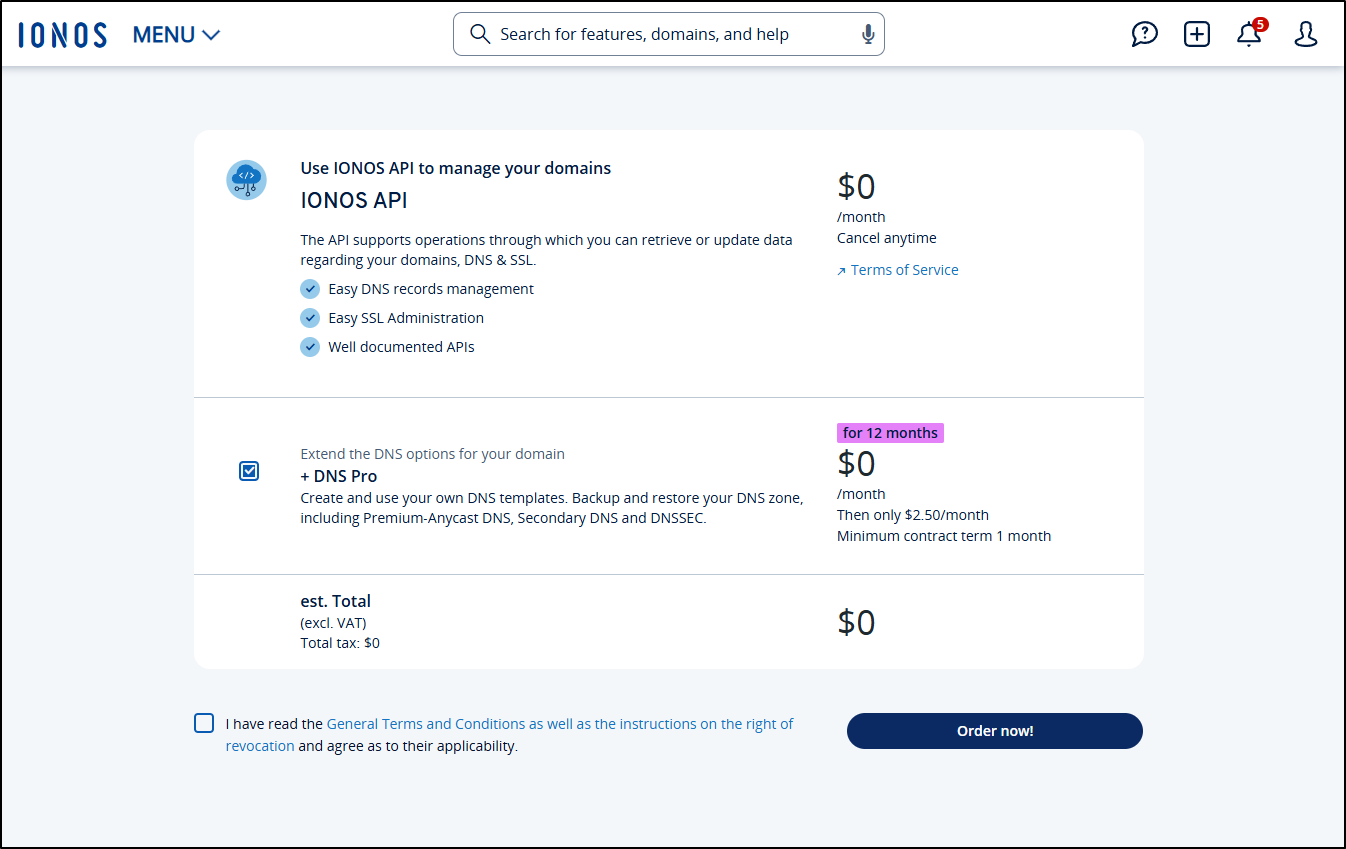The image size is (1346, 849).
Task: Untick the DNS Pro checkbox
Action: coord(249,471)
